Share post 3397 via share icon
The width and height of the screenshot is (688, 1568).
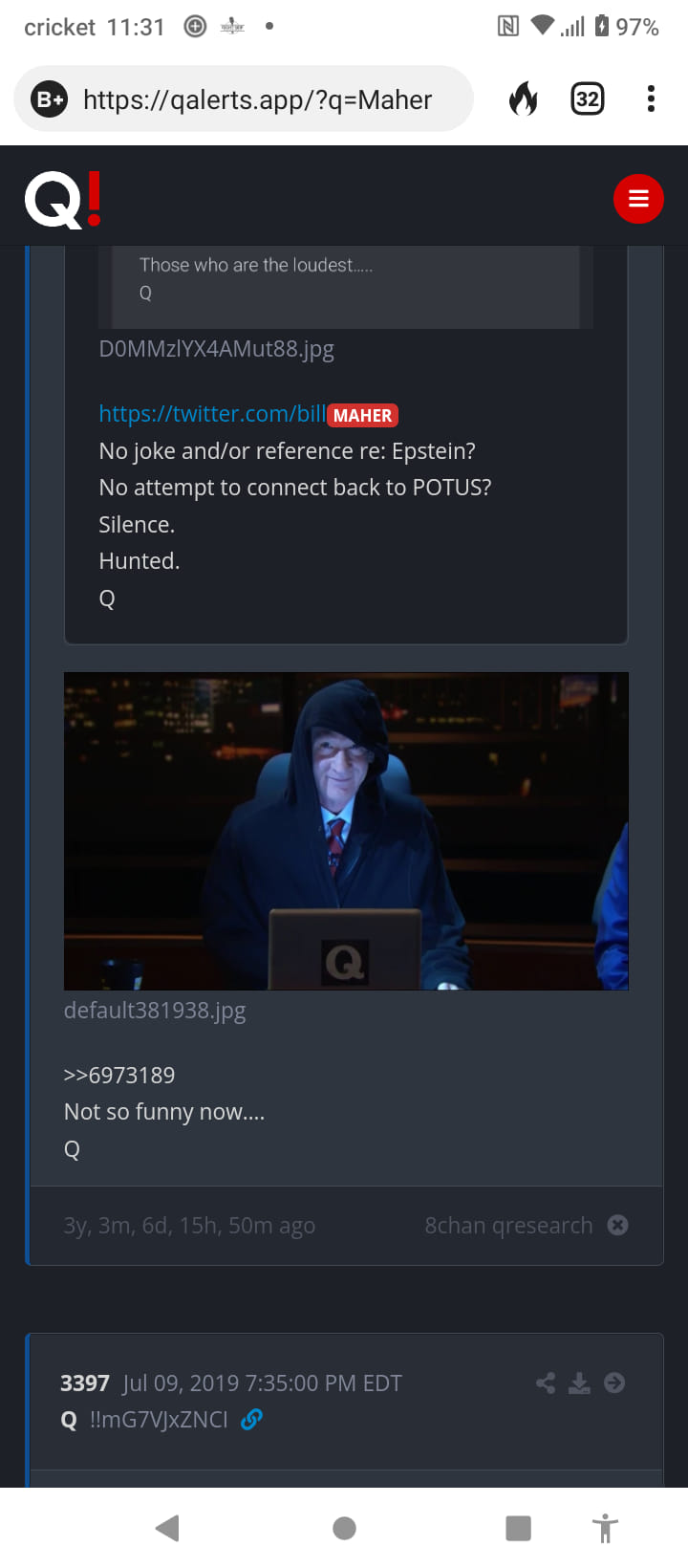(x=546, y=1383)
